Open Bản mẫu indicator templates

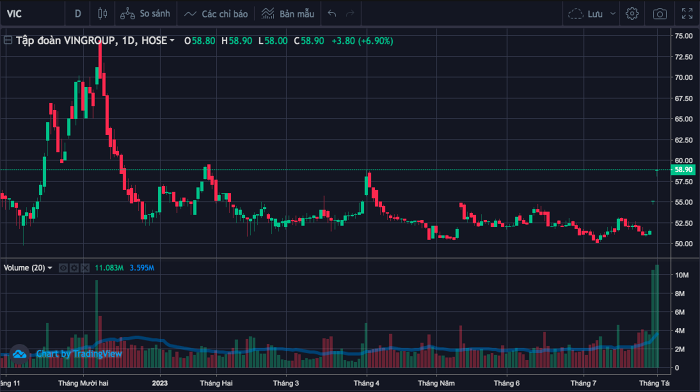point(288,14)
